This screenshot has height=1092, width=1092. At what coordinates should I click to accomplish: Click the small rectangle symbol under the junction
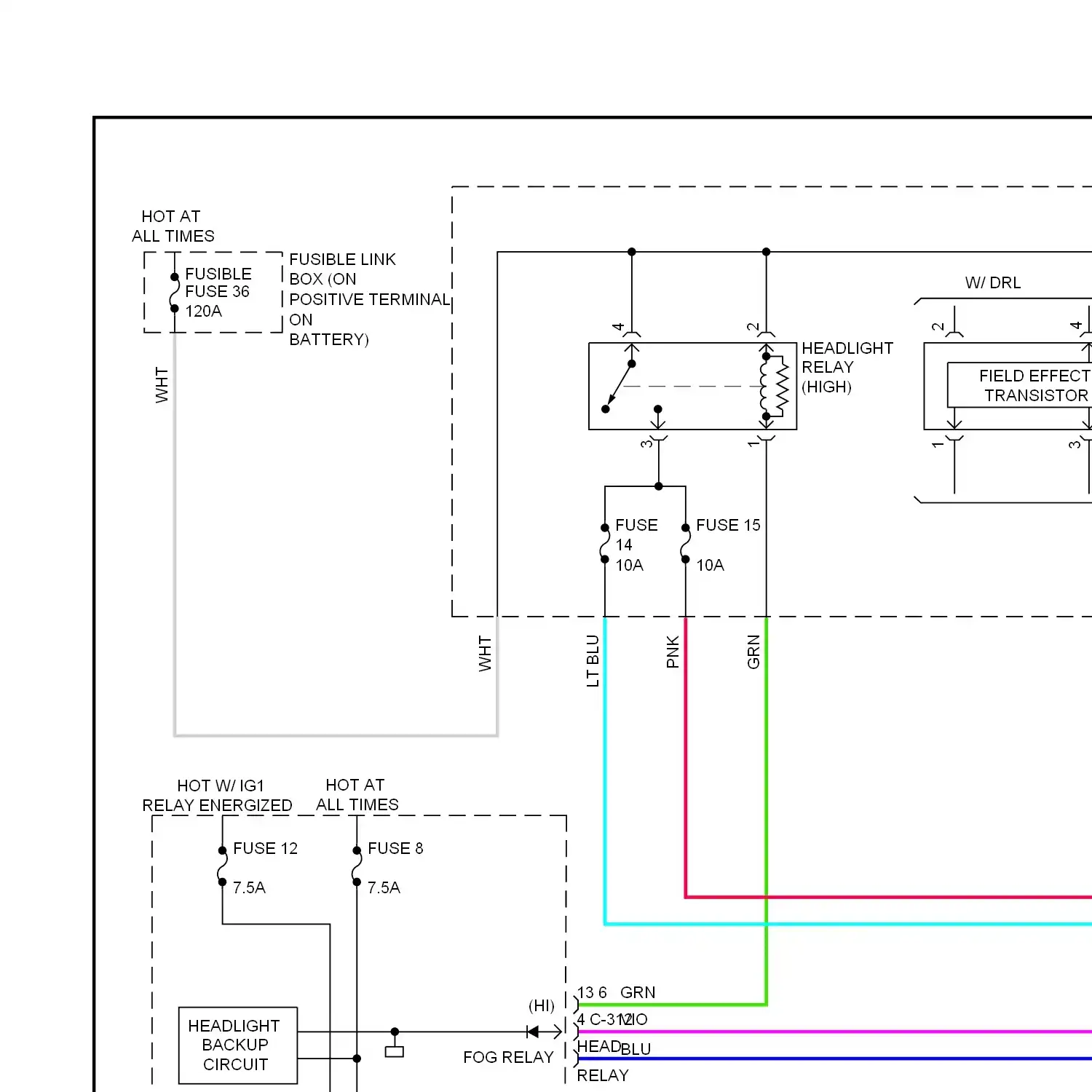395,1052
